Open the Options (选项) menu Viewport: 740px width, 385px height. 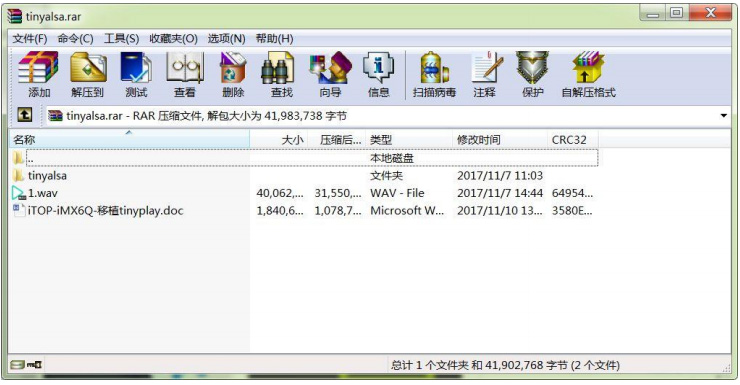coord(227,39)
